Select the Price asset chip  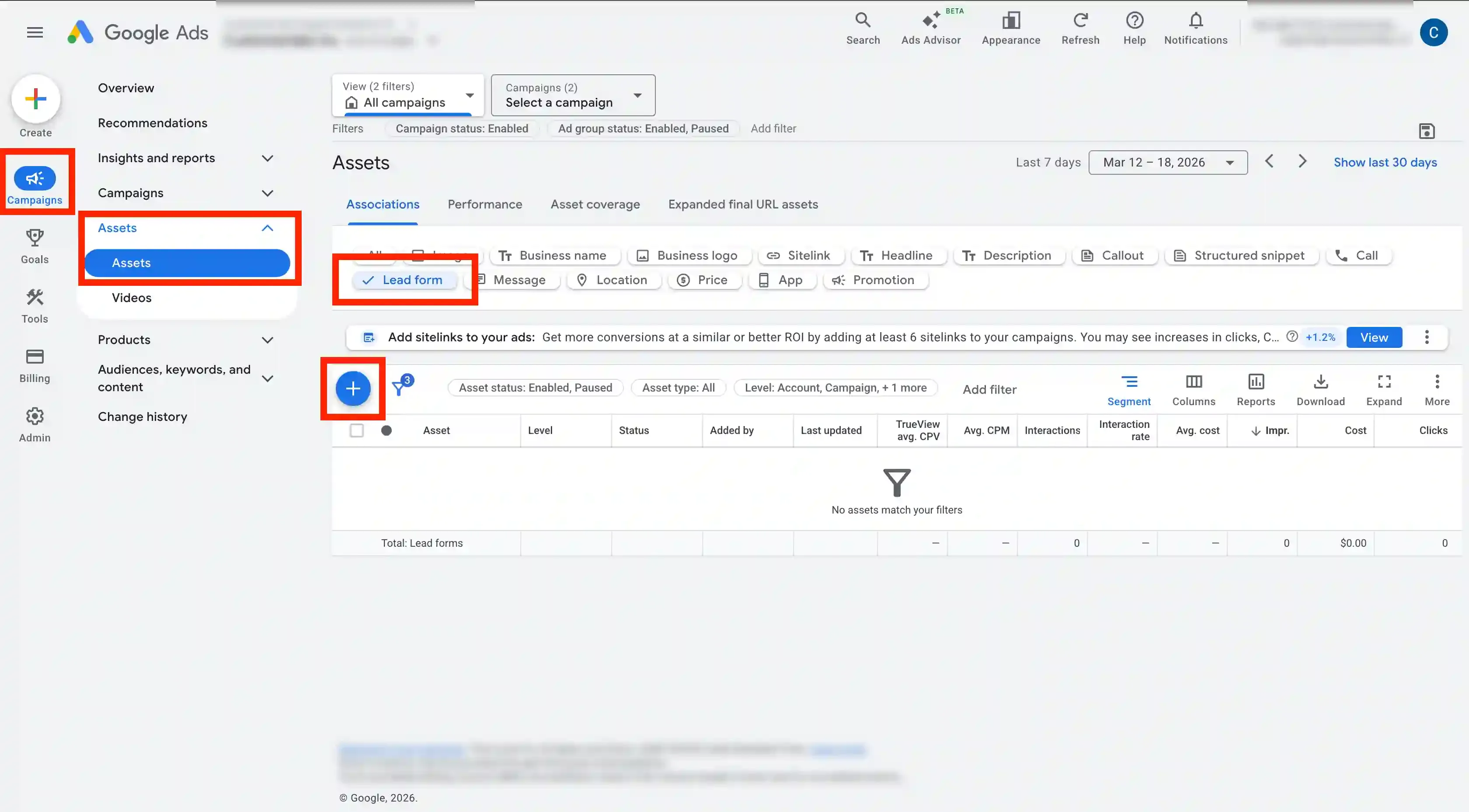tap(704, 280)
